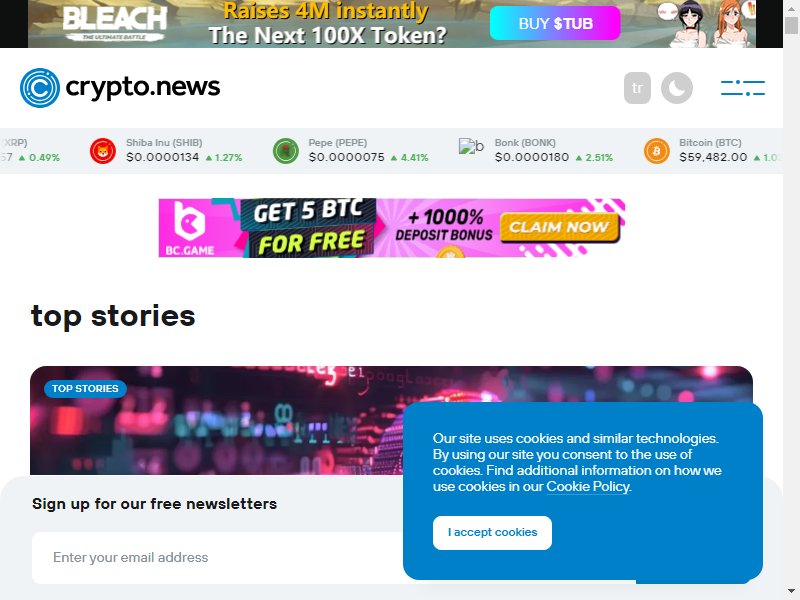
Task: Select the TOP STORIES tag badge
Action: click(85, 389)
